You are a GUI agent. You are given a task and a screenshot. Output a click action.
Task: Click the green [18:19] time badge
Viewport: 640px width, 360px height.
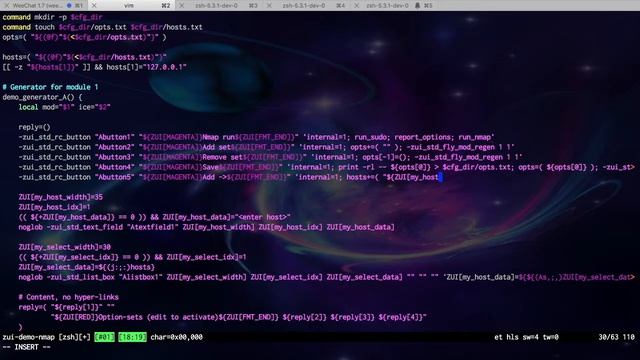click(x=132, y=337)
